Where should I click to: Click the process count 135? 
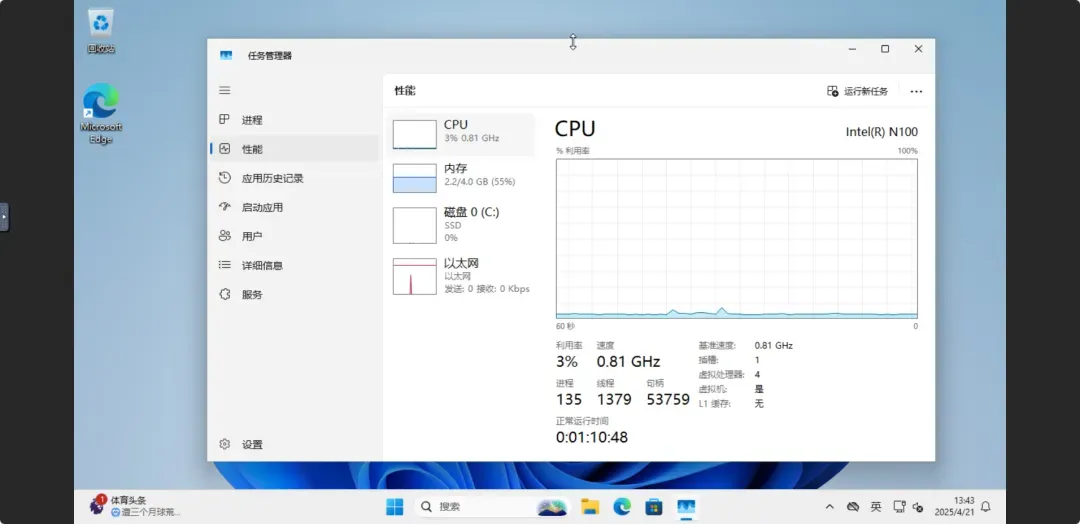click(569, 399)
